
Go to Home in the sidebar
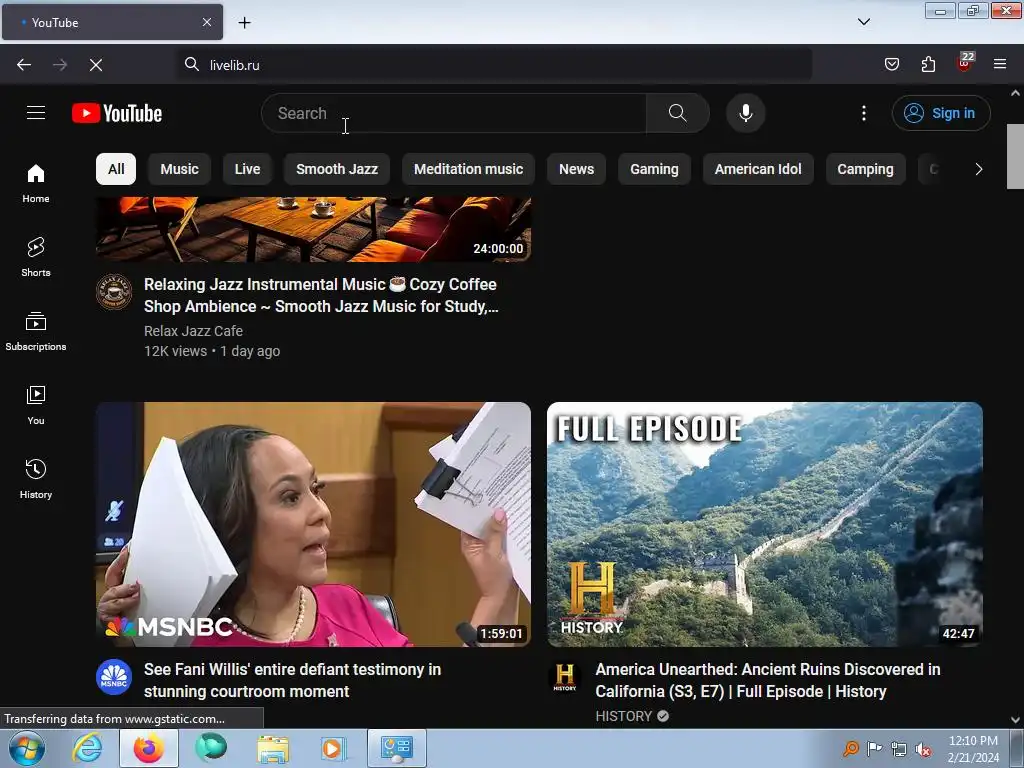pos(36,184)
